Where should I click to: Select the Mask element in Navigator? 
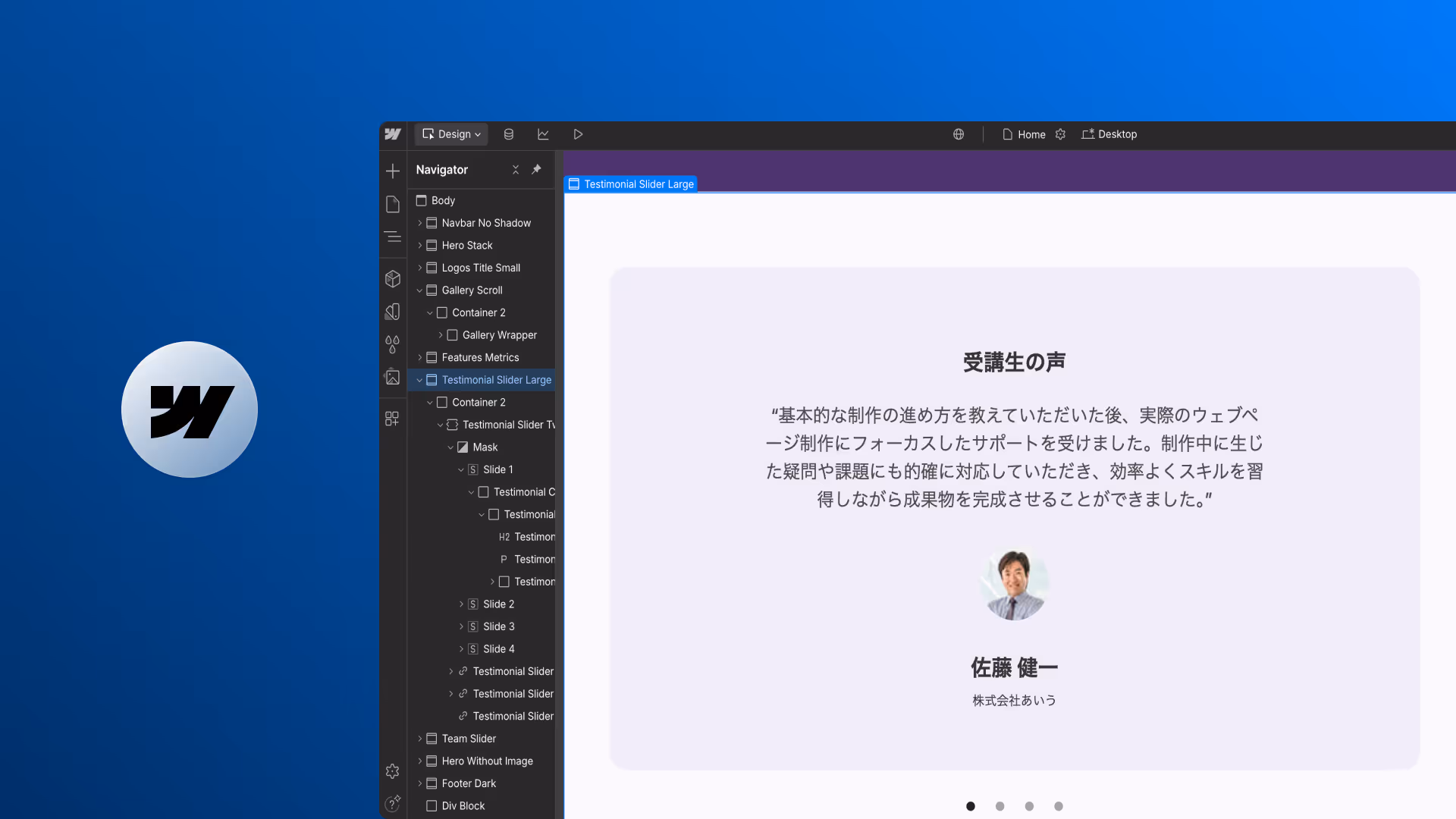click(485, 447)
